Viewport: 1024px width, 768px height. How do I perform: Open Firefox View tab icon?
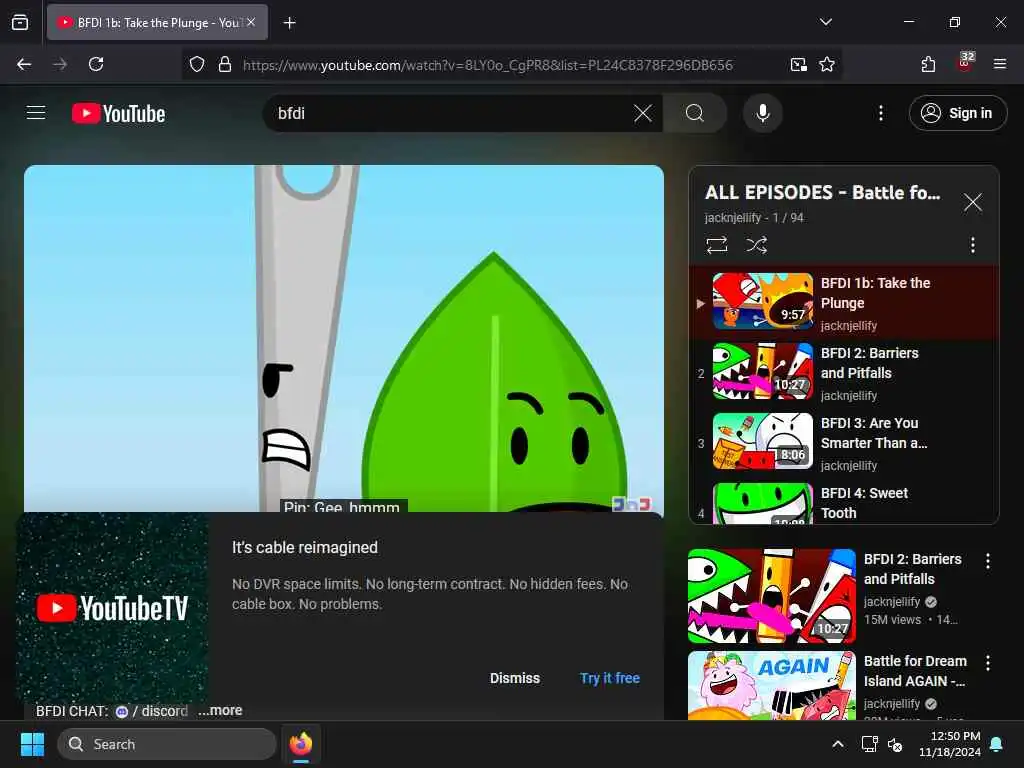pos(20,22)
